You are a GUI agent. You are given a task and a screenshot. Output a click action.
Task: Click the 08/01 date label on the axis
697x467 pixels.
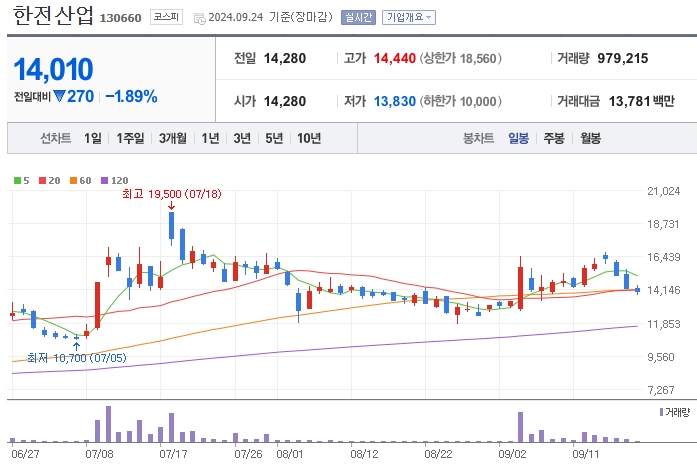[x=290, y=454]
